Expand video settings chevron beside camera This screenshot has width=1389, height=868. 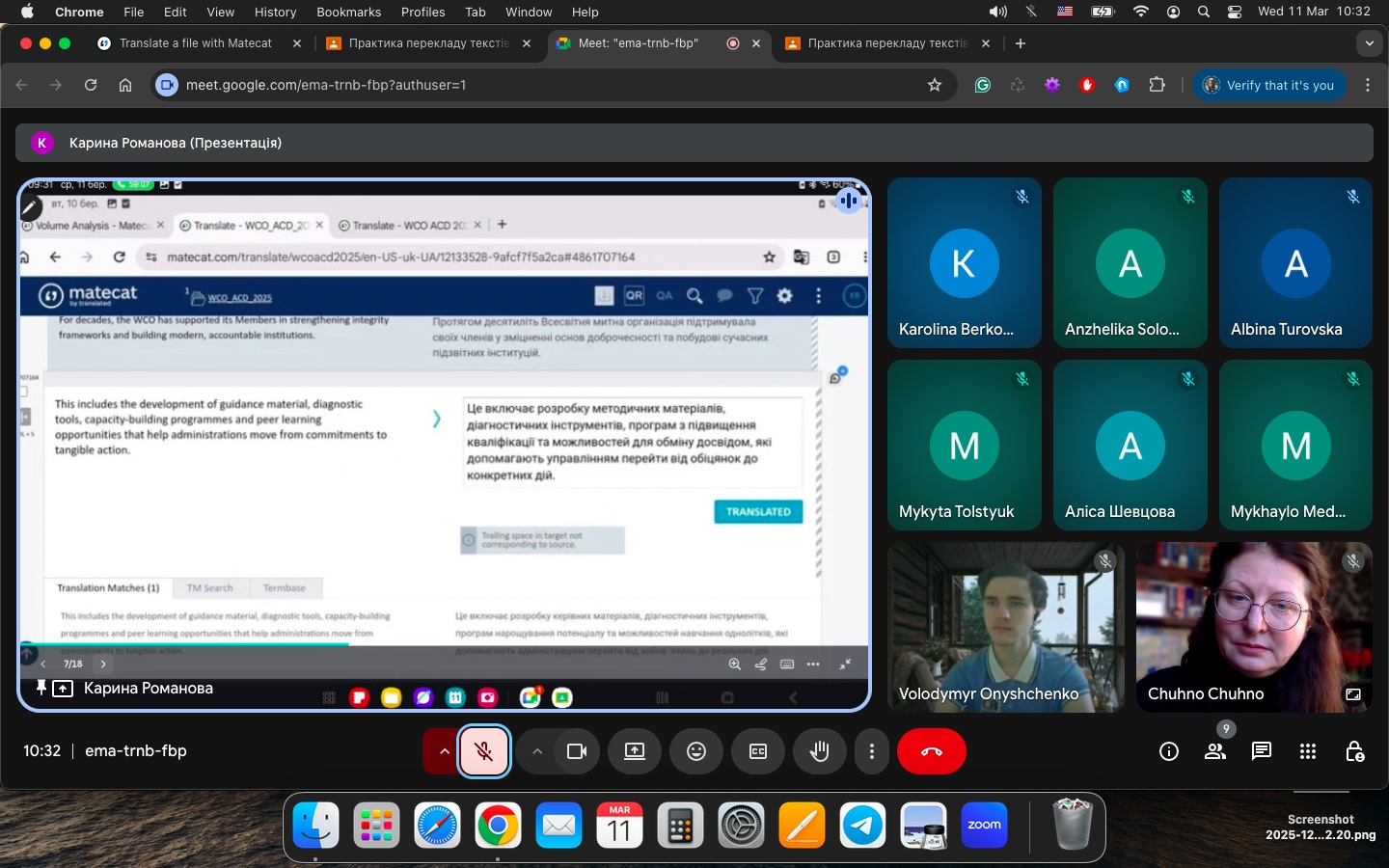pyautogui.click(x=537, y=751)
